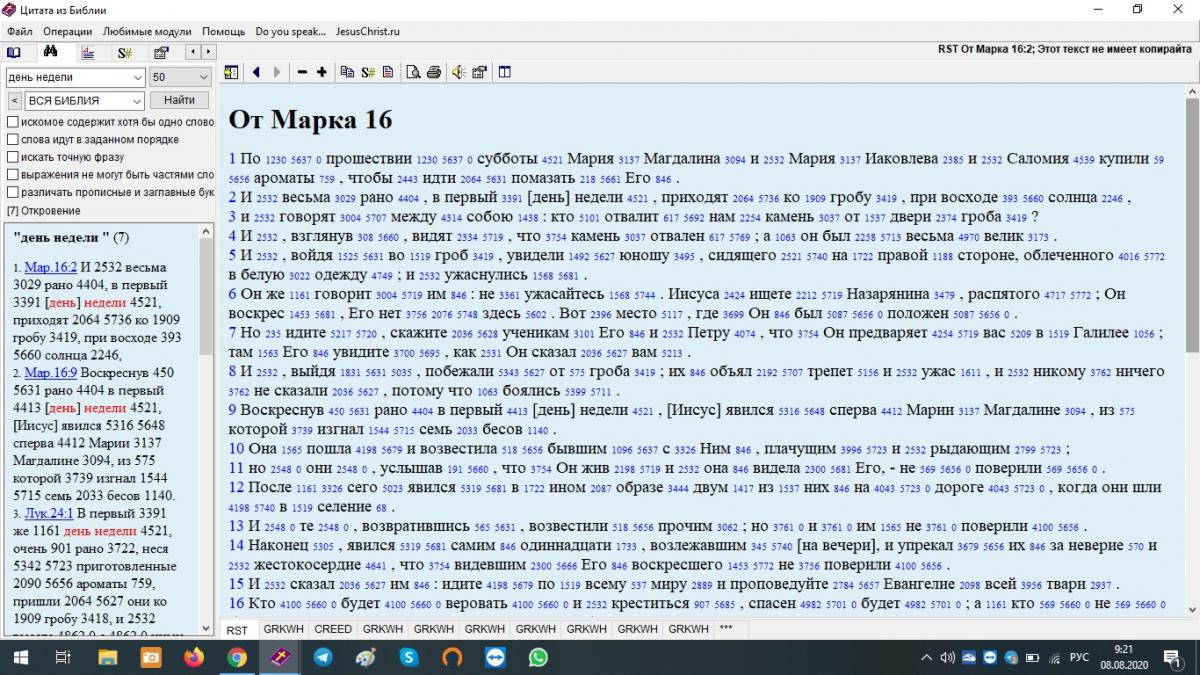The width and height of the screenshot is (1200, 675).
Task: Check 'слова идут в заданном порядке' option
Action: coord(13,140)
